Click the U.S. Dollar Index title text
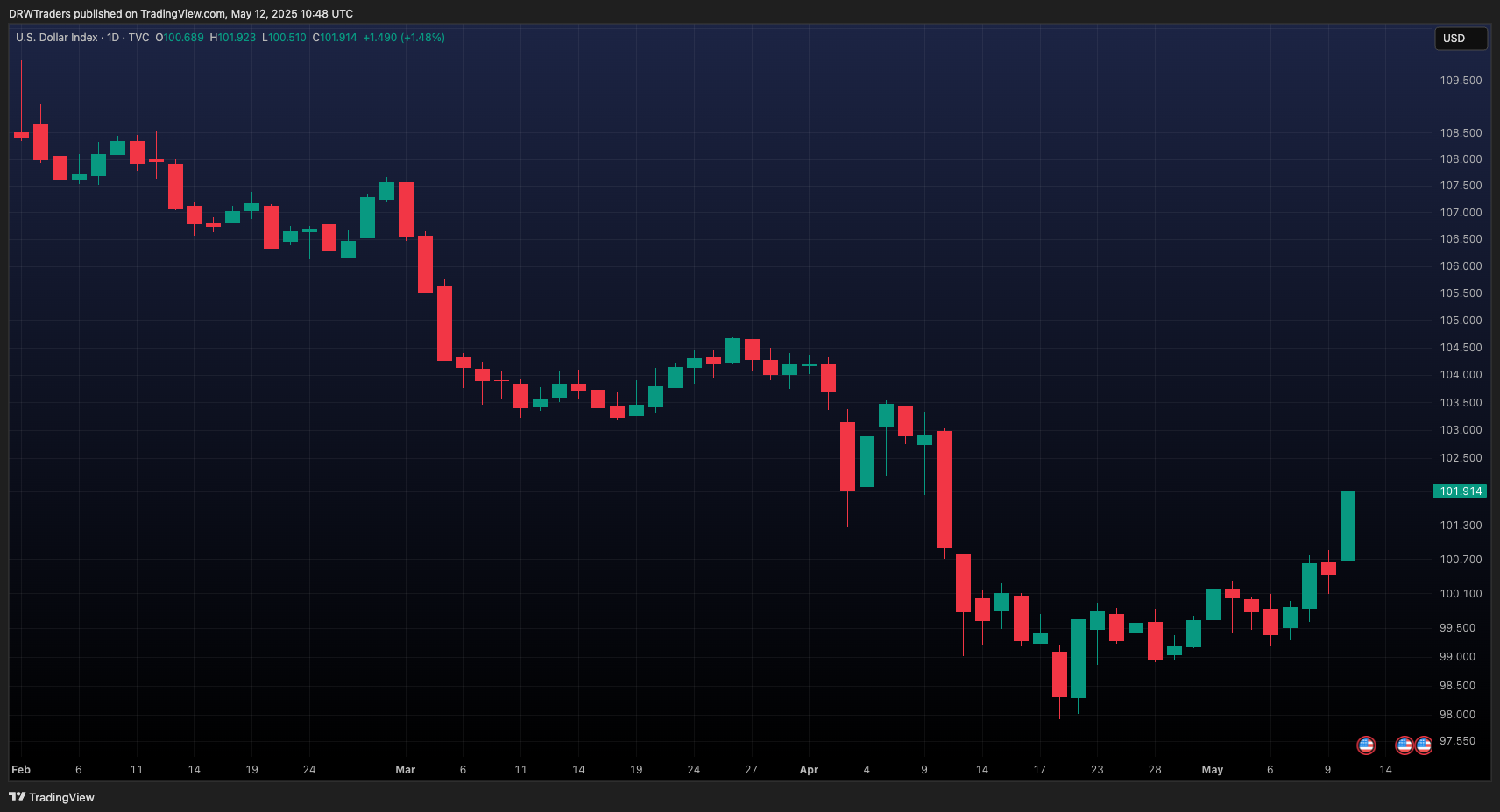The width and height of the screenshot is (1500, 812). (57, 38)
